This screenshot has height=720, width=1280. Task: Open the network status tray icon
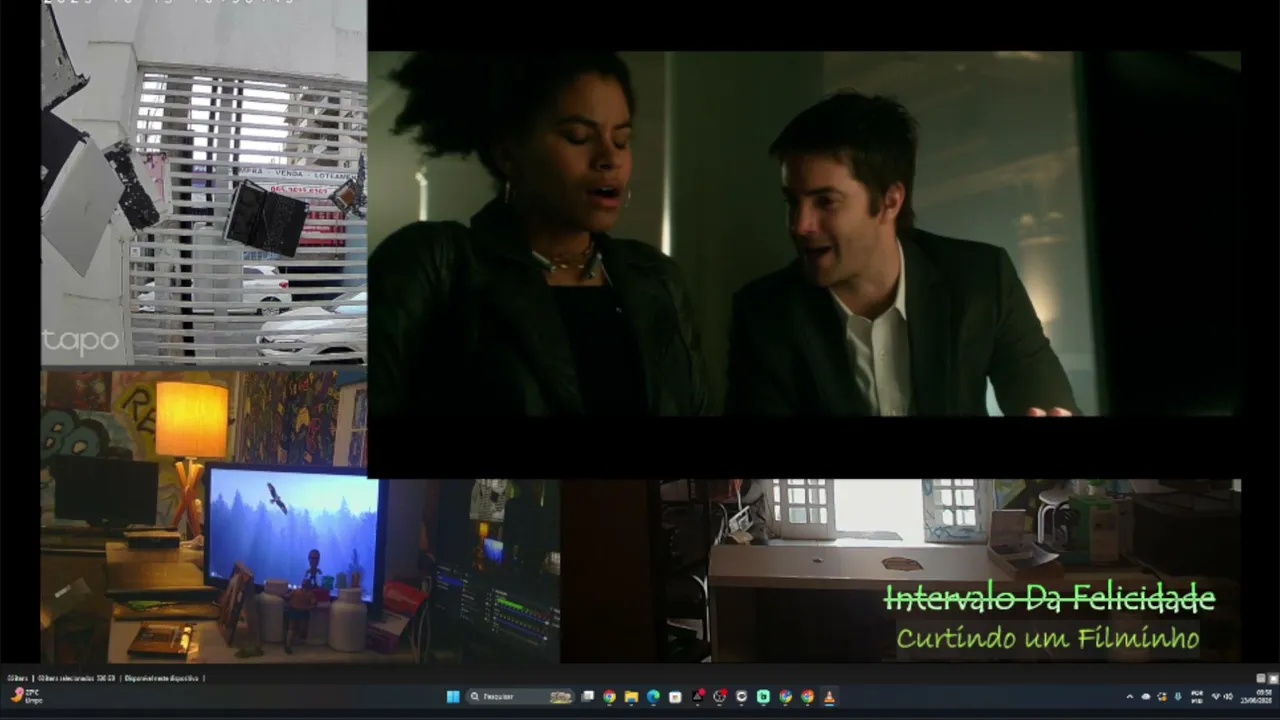tap(1216, 697)
